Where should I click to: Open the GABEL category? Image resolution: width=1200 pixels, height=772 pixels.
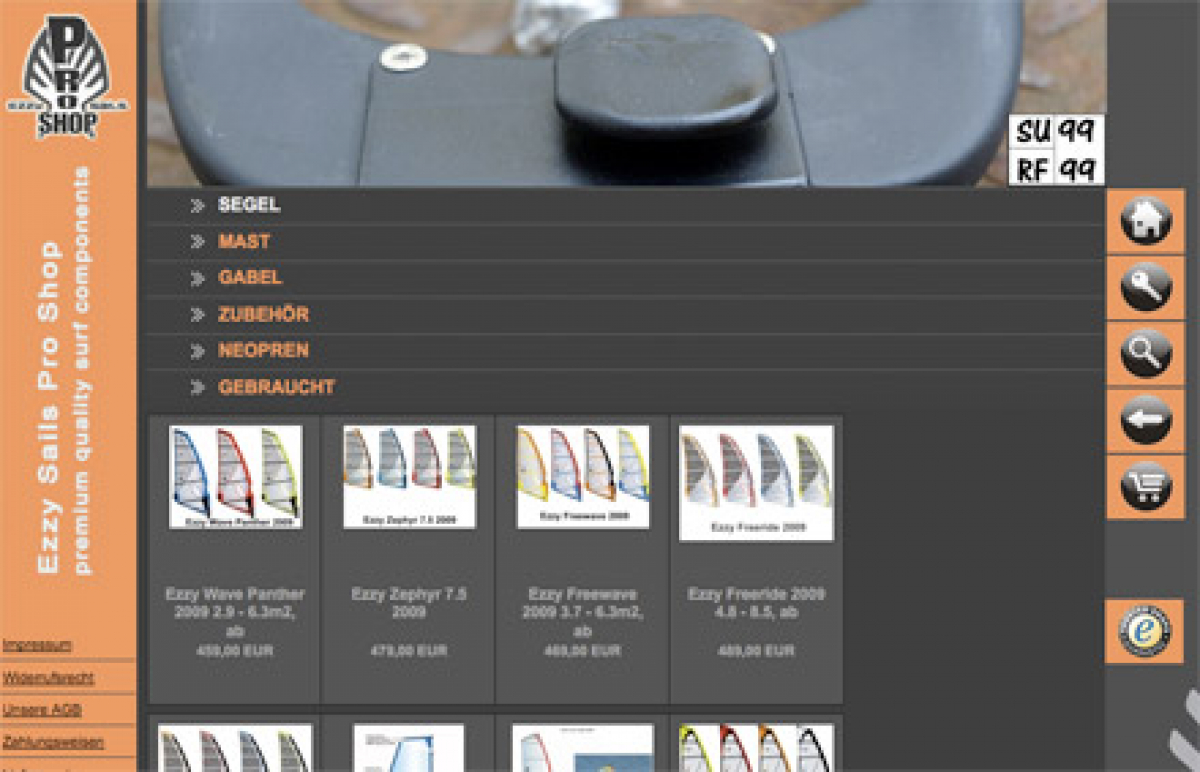point(250,278)
